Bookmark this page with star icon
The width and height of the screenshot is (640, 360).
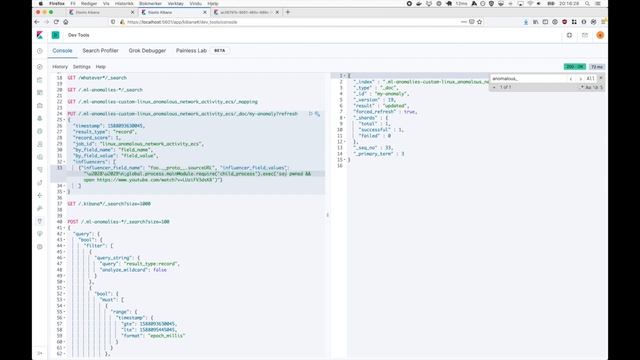480,22
